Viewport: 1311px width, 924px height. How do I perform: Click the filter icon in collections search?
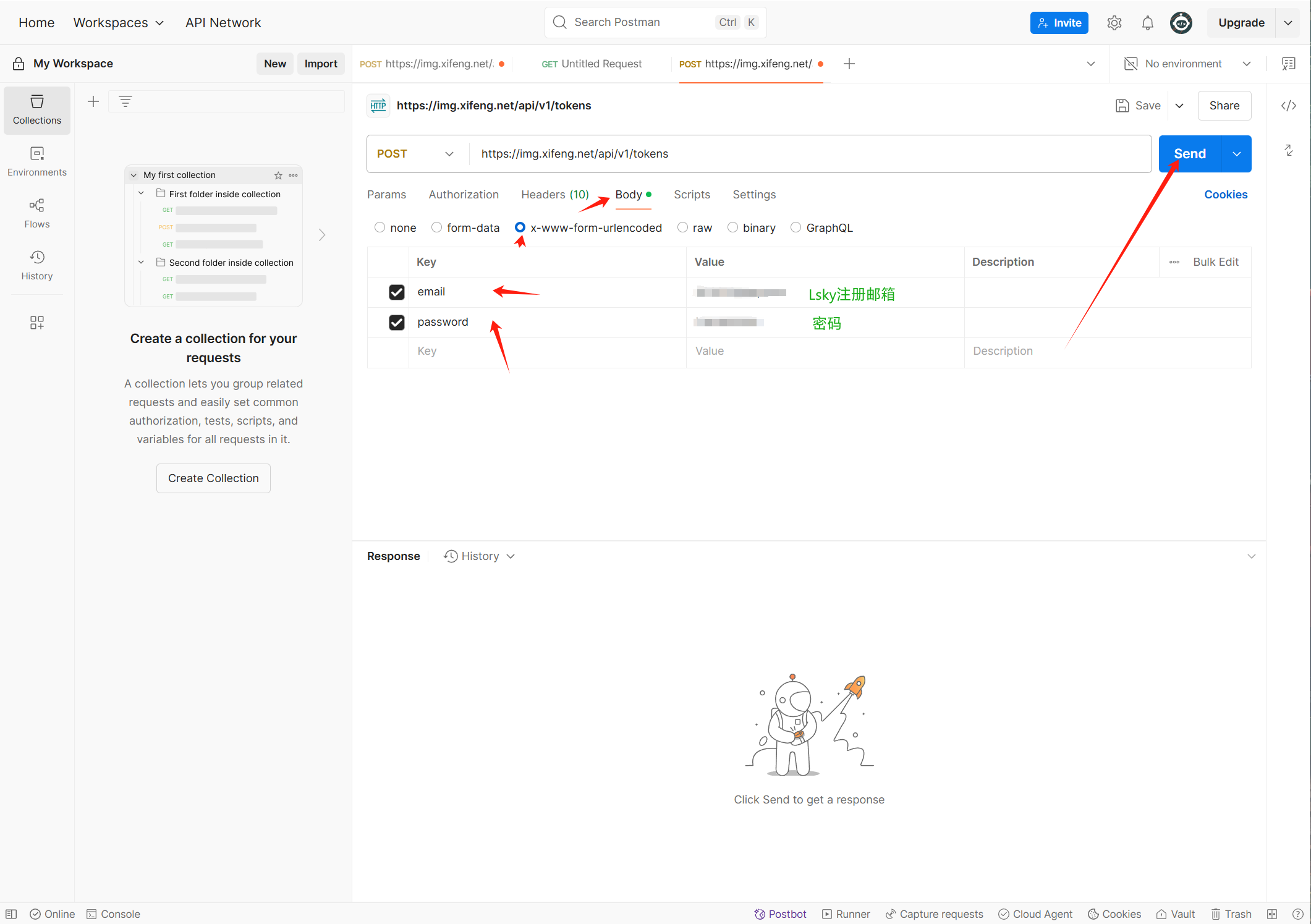[125, 101]
